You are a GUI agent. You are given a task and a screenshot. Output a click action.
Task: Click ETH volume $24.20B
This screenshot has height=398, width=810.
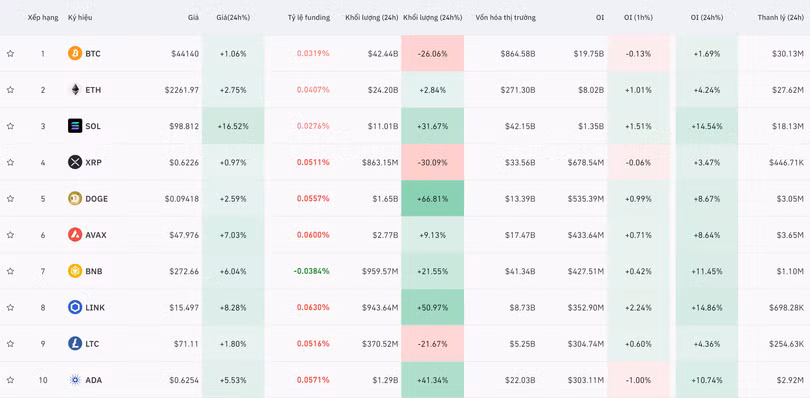(x=383, y=90)
